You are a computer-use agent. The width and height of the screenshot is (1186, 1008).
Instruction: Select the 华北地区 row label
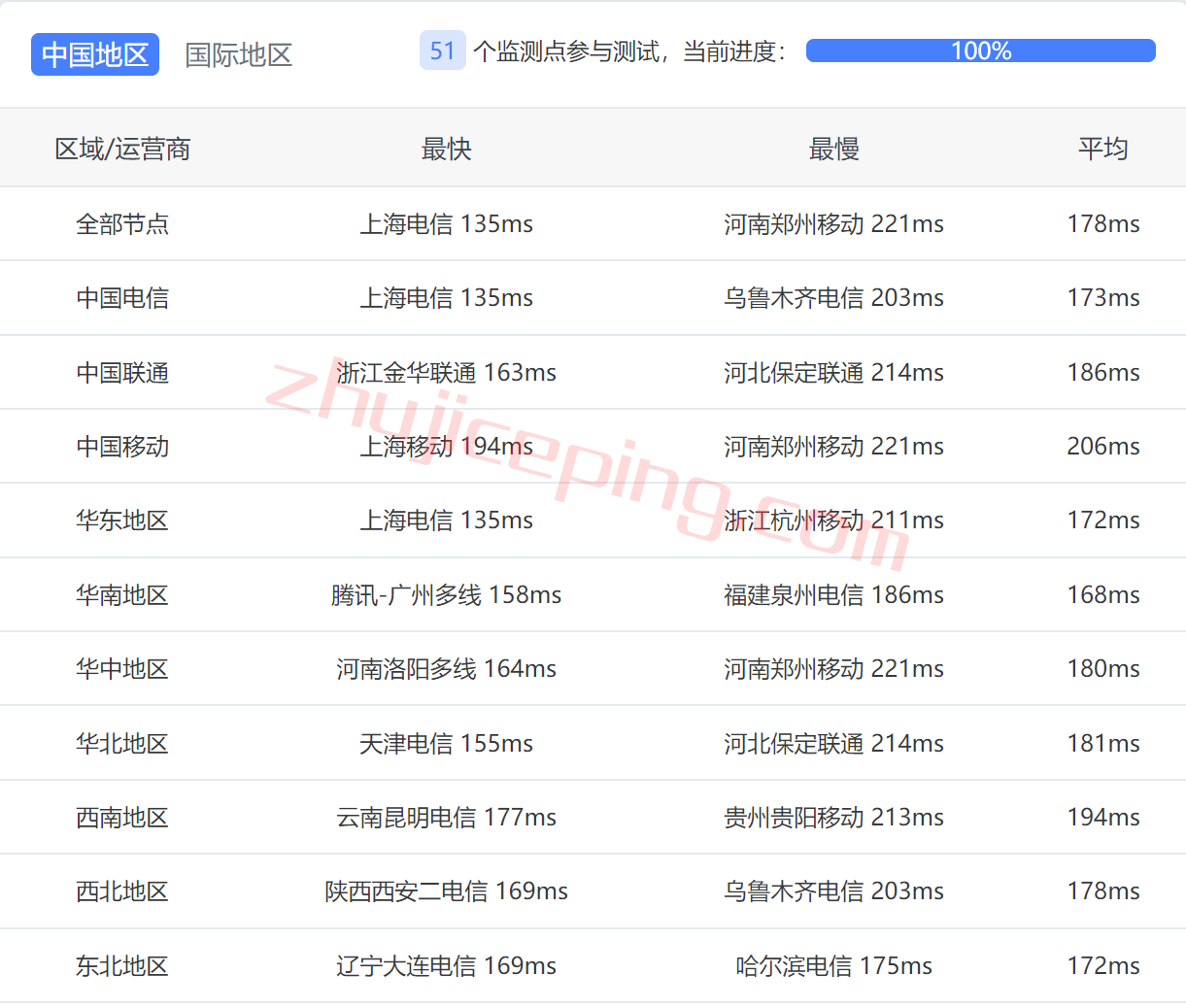122,744
